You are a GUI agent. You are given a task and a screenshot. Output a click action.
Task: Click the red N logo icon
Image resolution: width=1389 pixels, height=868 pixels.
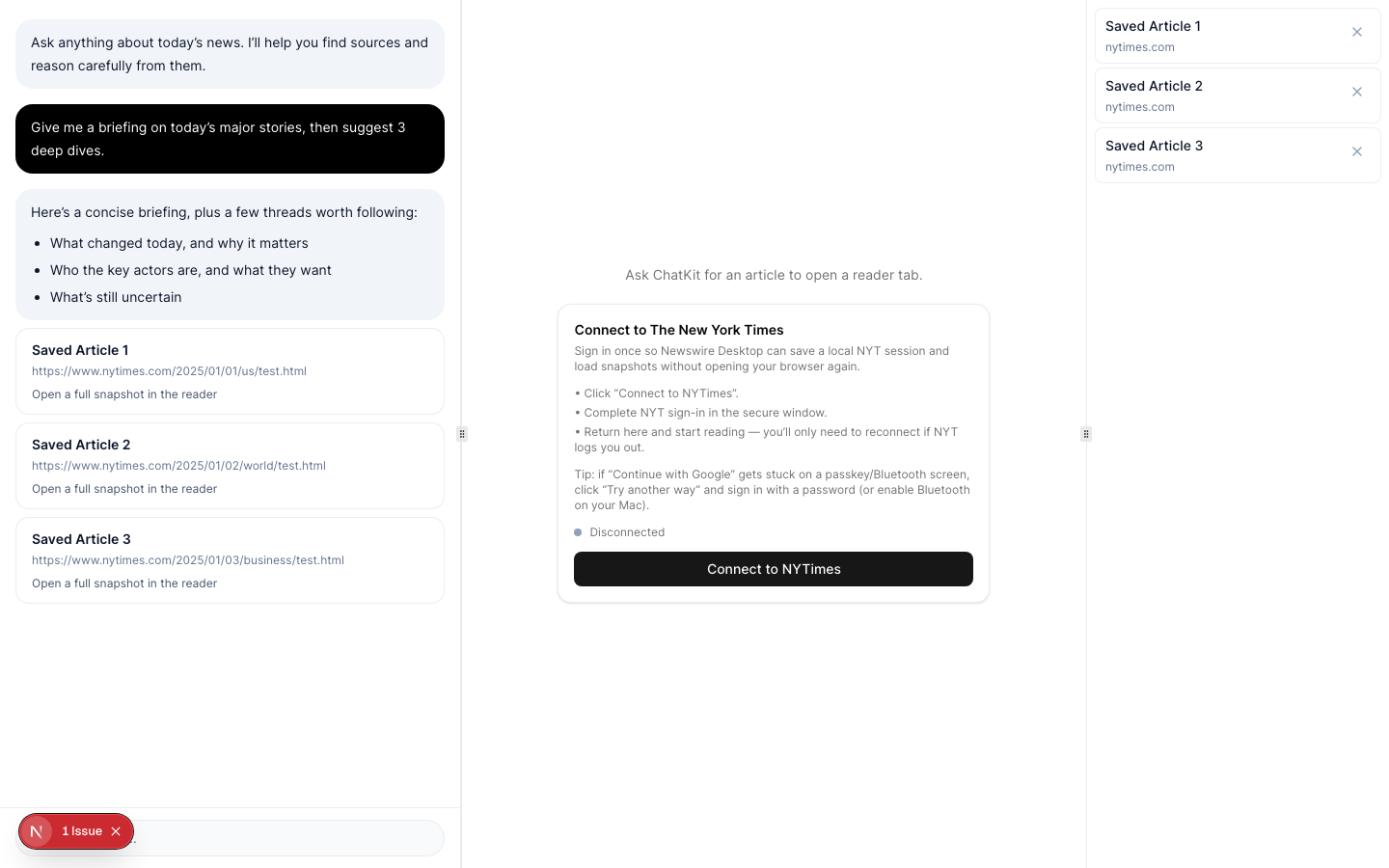coord(37,830)
